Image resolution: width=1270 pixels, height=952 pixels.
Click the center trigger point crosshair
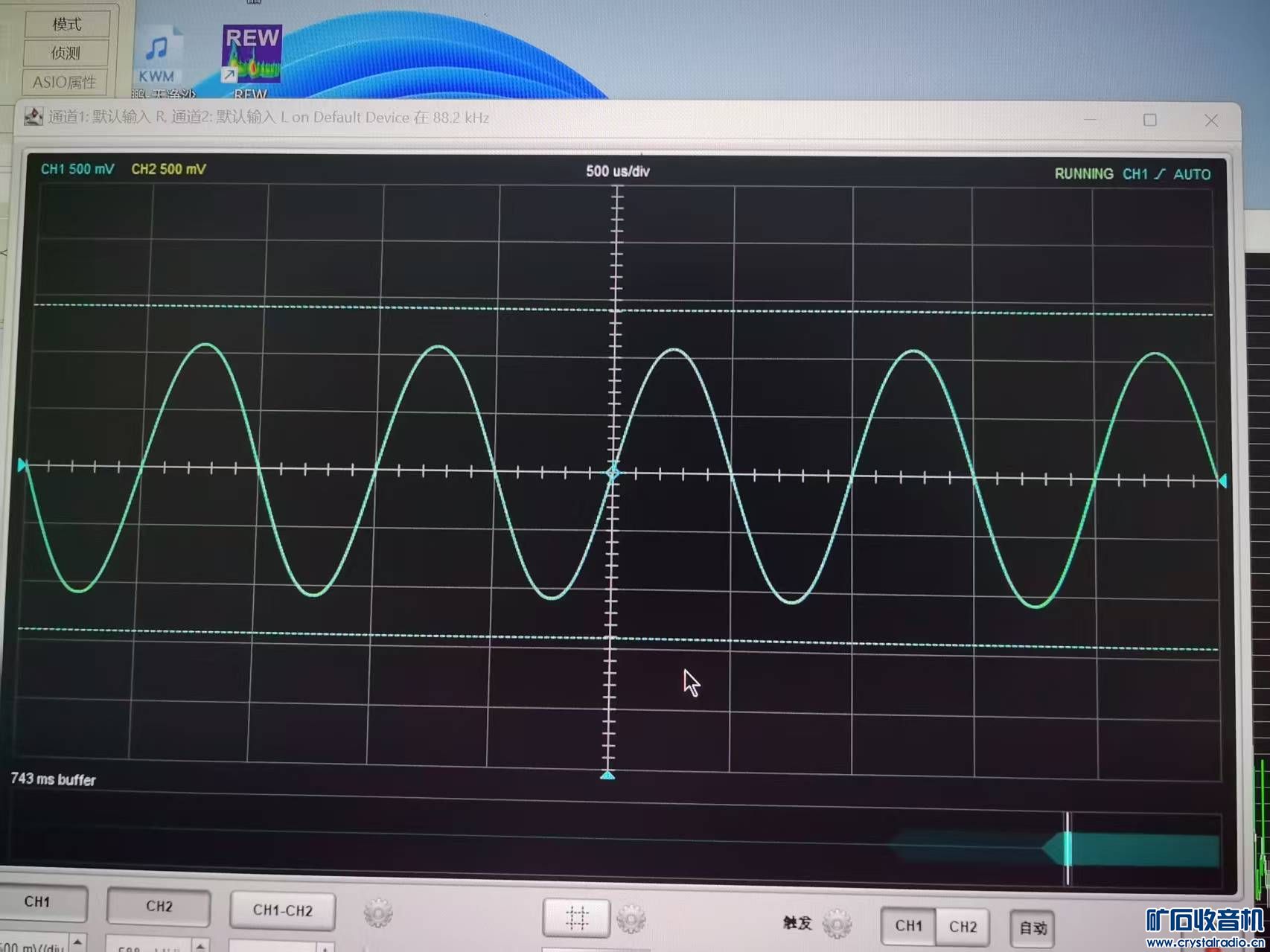613,473
